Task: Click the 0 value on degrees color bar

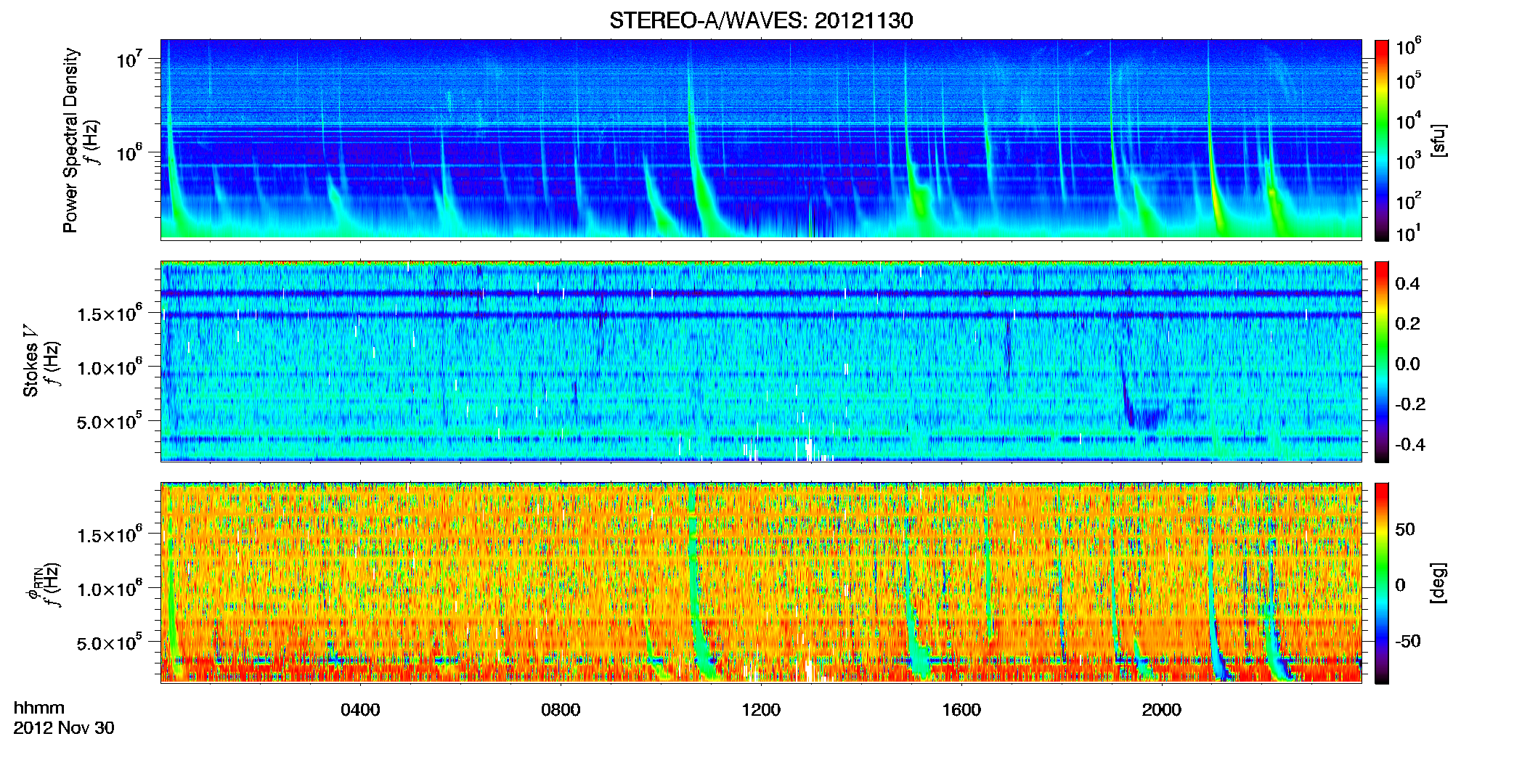Action: pos(1400,585)
